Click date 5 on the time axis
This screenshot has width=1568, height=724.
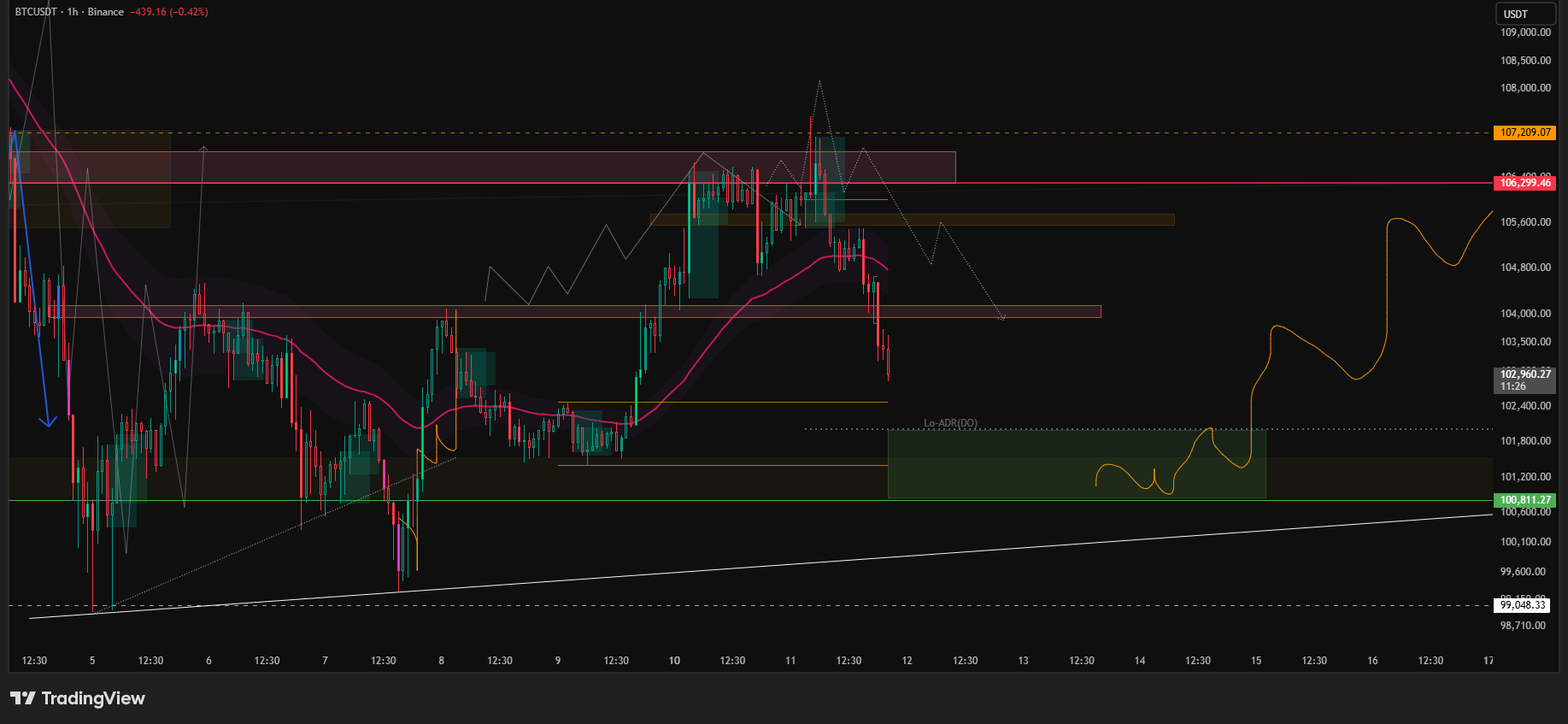92,661
